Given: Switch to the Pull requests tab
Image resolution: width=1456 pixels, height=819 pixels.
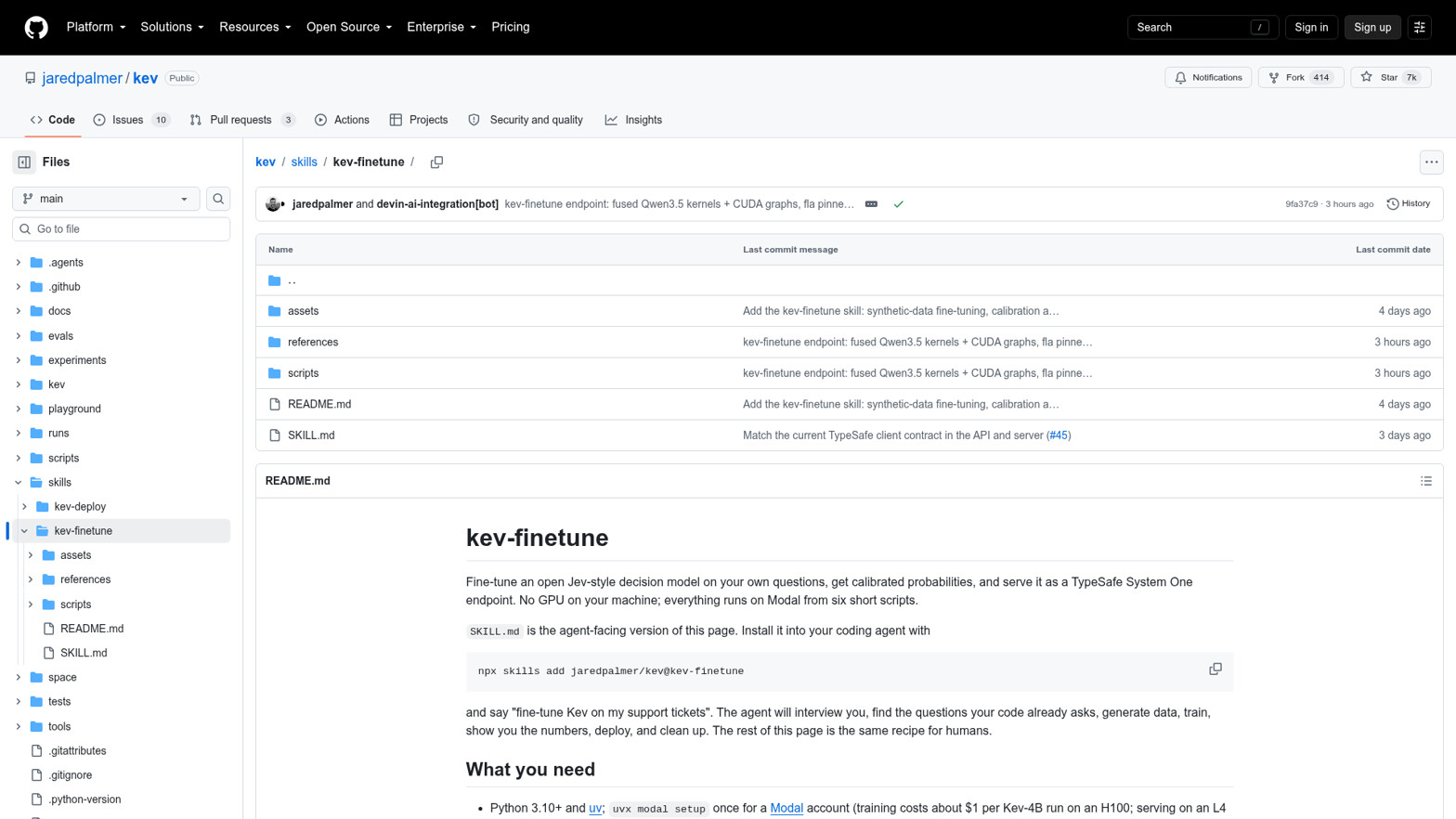Looking at the screenshot, I should coord(241,120).
